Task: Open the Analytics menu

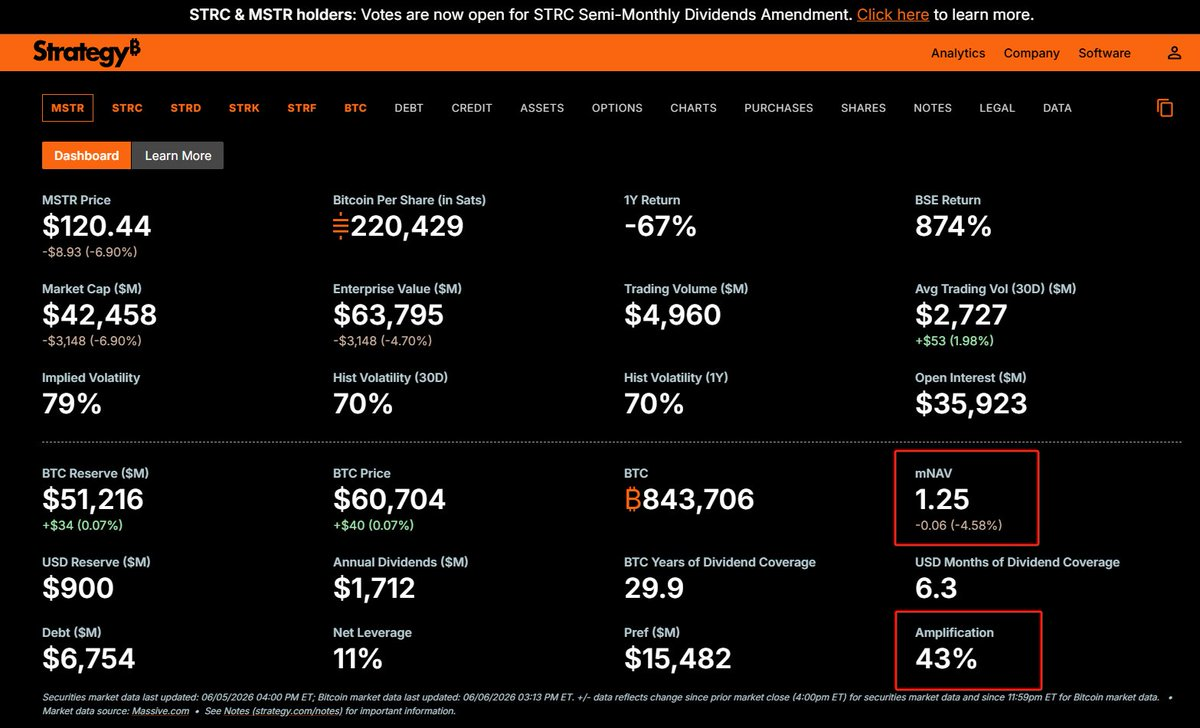Action: 958,53
